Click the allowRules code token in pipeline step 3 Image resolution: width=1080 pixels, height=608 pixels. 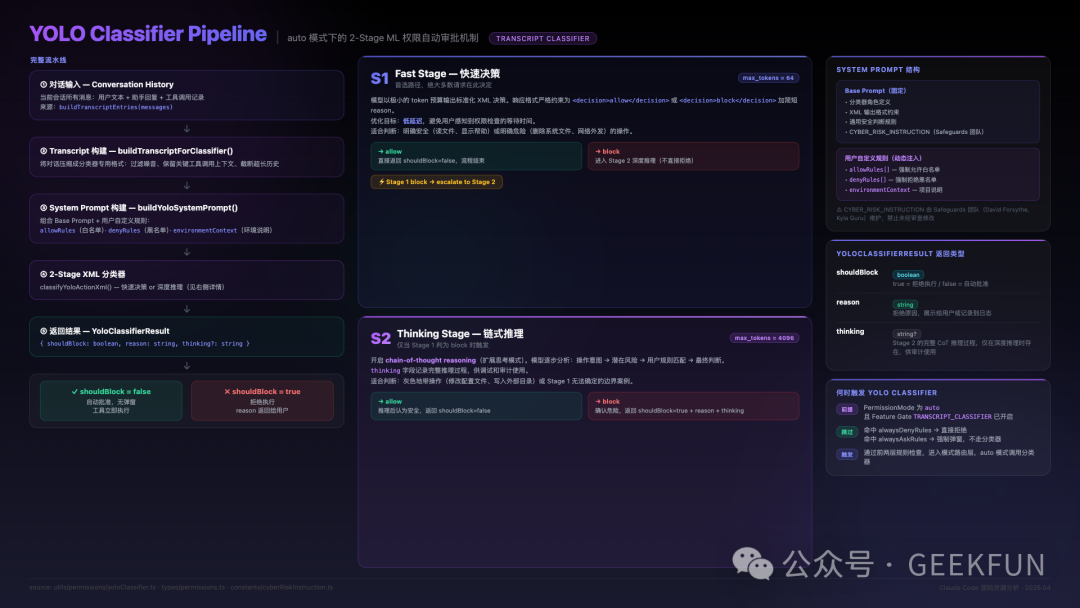click(57, 231)
